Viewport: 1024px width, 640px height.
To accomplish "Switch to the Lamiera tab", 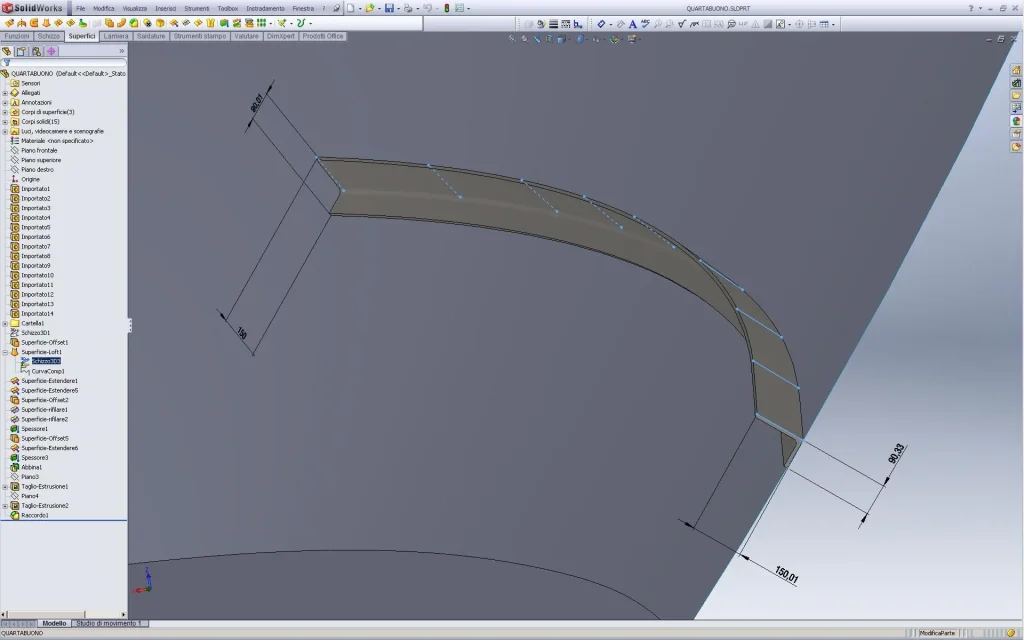I will tap(116, 37).
